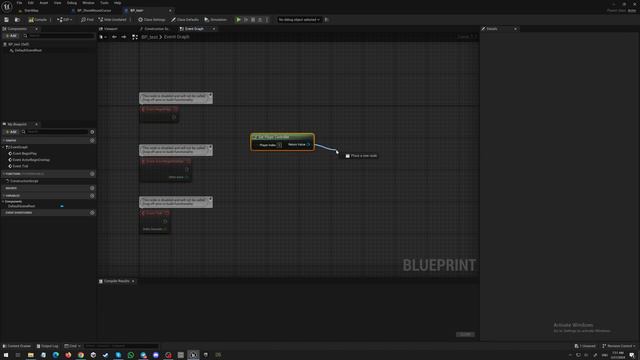Open WhatsApp from the taskbar
The height and width of the screenshot is (360, 640).
pyautogui.click(x=131, y=355)
